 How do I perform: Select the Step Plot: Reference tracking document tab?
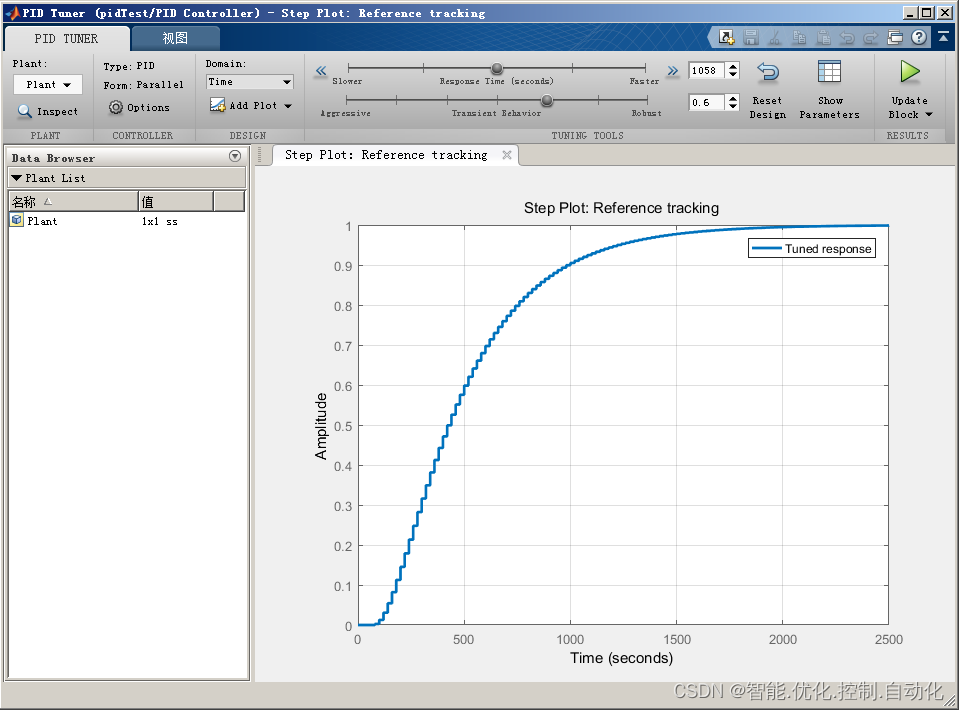387,155
